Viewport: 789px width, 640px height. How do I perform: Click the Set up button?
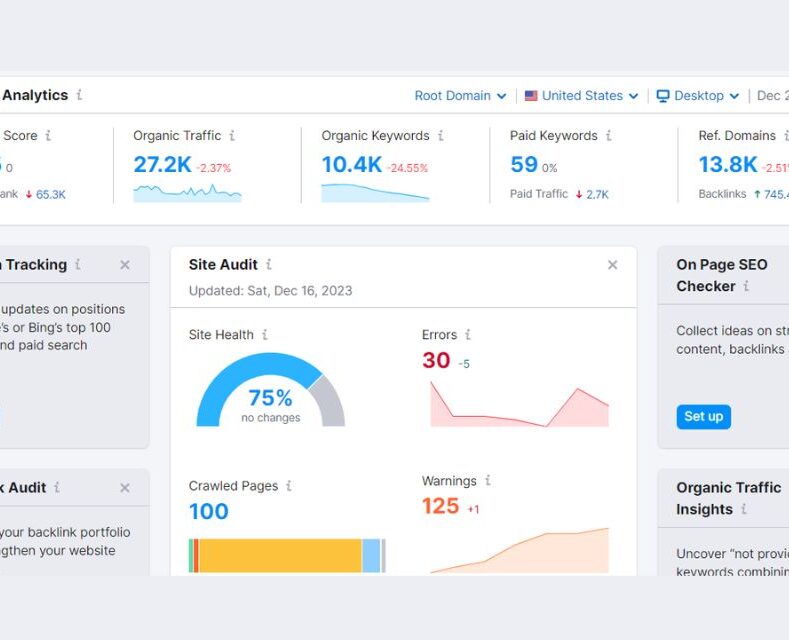(x=703, y=416)
